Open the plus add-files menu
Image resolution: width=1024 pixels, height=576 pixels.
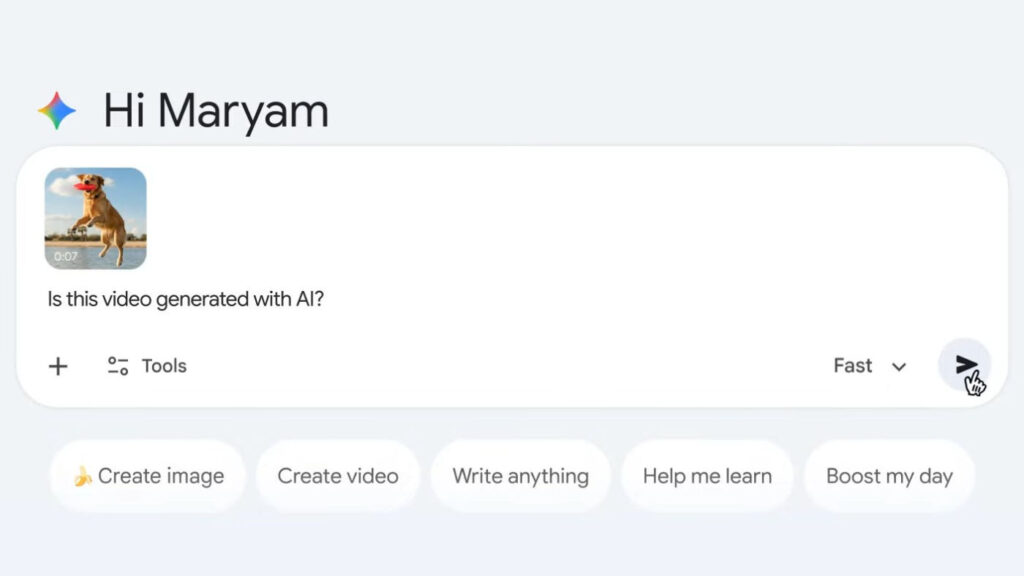58,366
